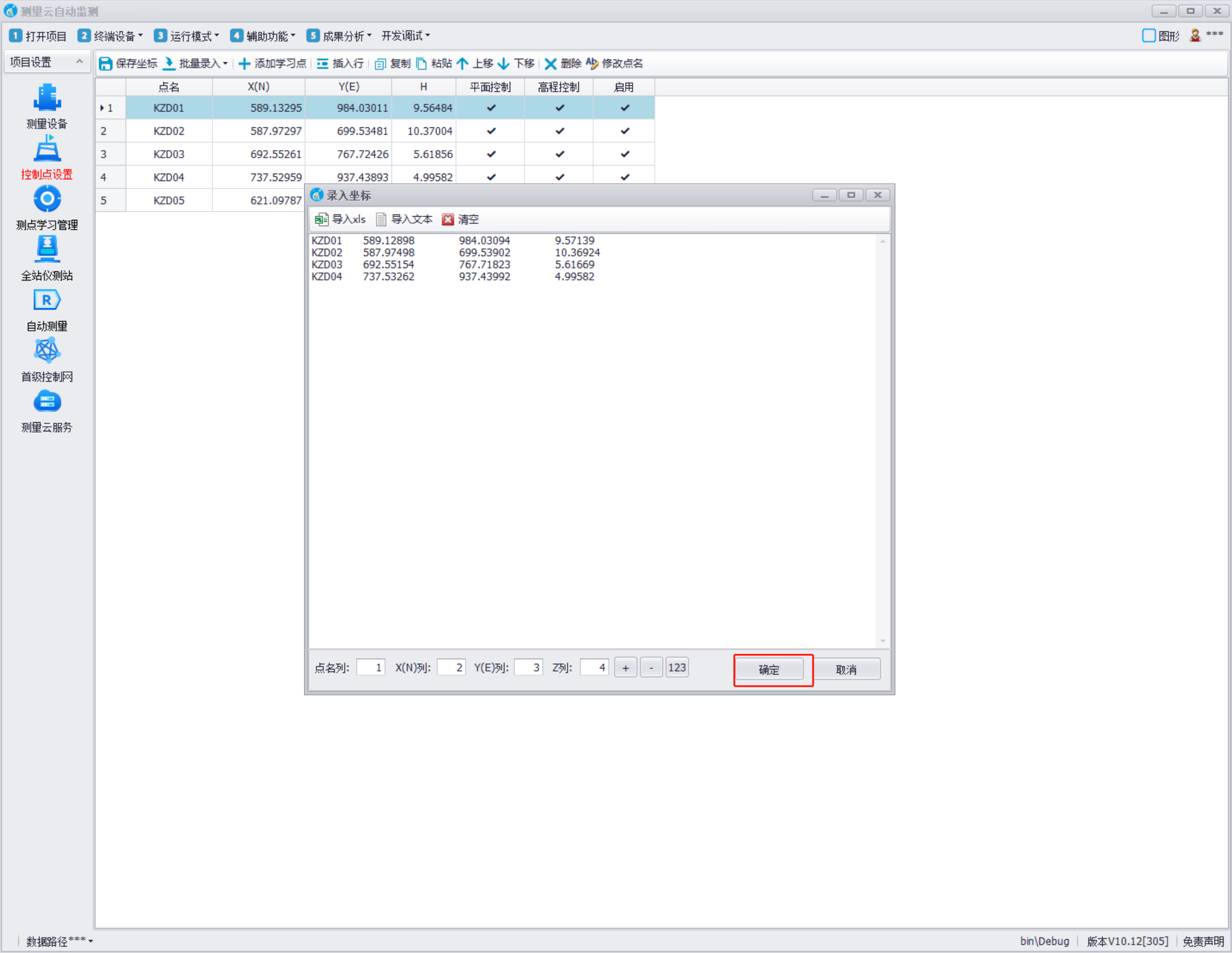The height and width of the screenshot is (953, 1232).
Task: Click the 自动测量 sidebar icon
Action: 47,301
